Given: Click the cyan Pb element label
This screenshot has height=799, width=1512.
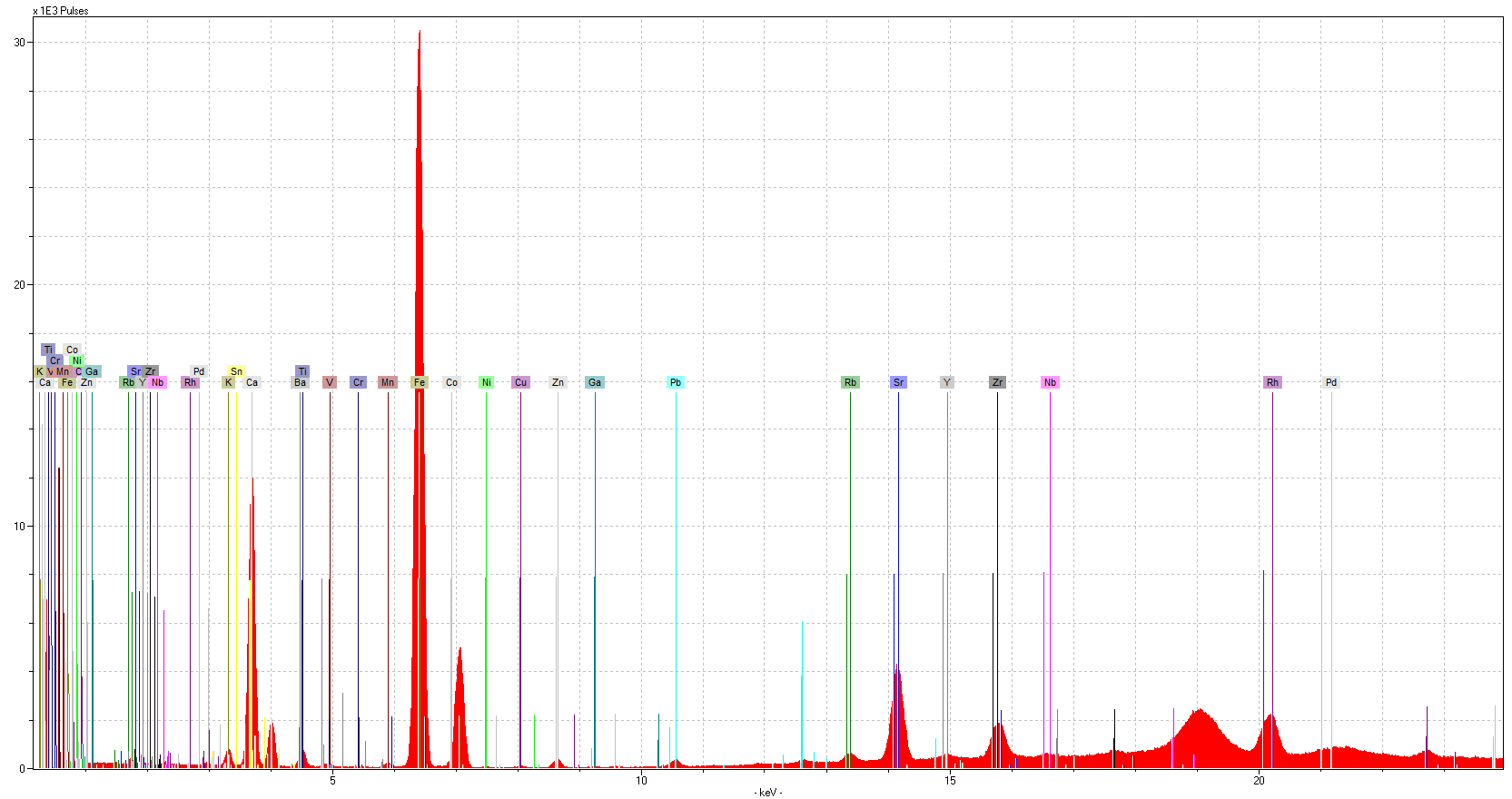Looking at the screenshot, I should coord(675,382).
